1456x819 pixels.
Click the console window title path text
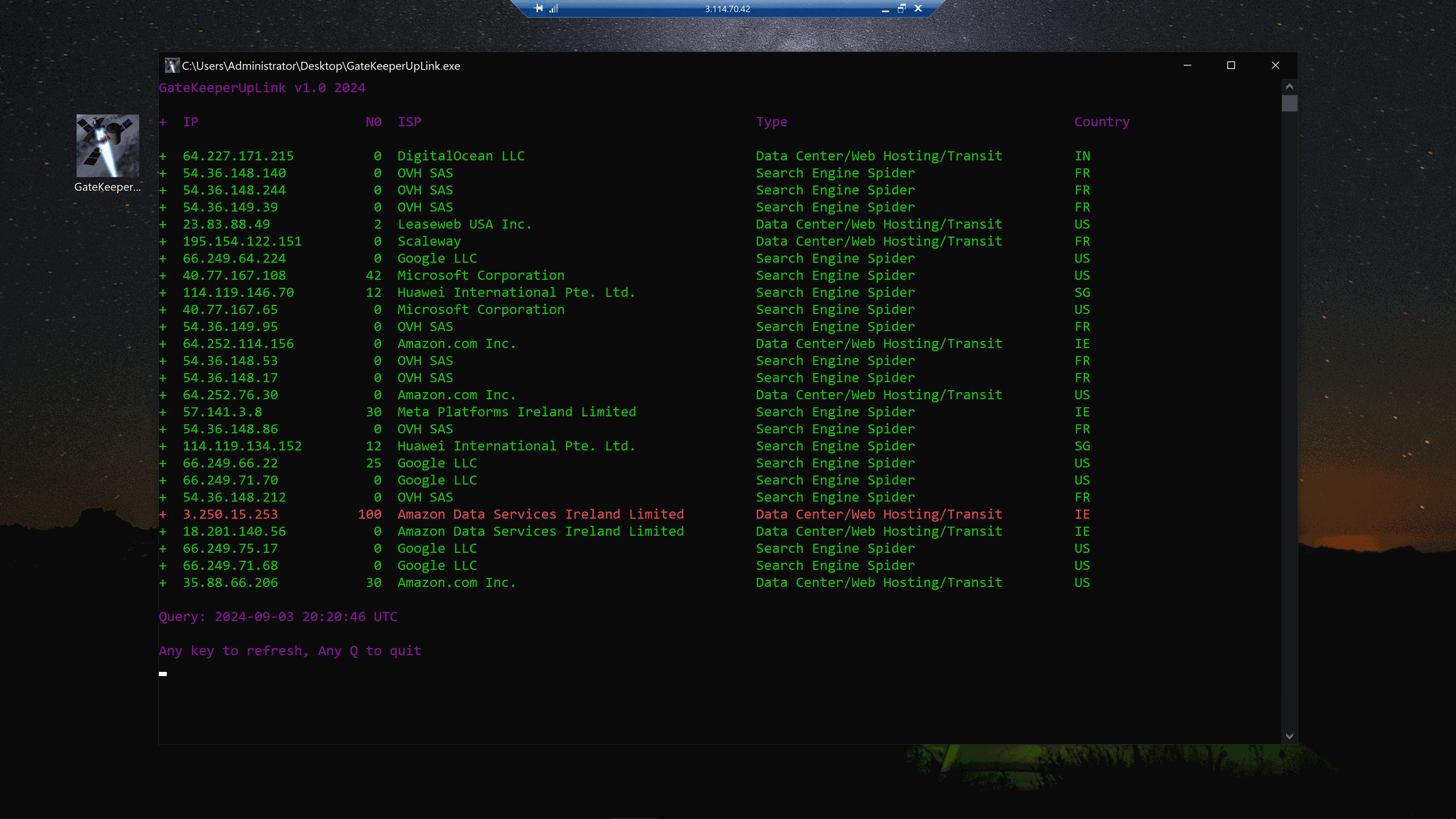pos(321,66)
